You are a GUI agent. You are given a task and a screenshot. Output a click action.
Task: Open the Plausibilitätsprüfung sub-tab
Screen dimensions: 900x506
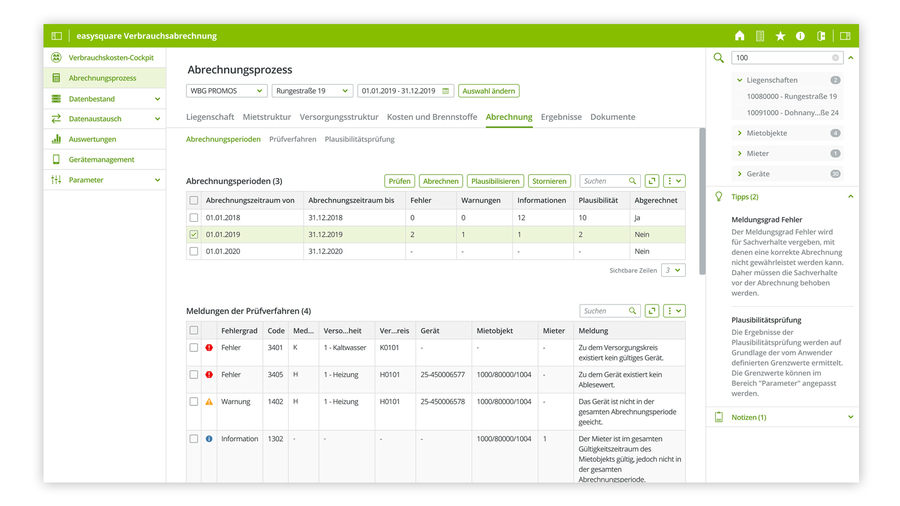pos(359,139)
